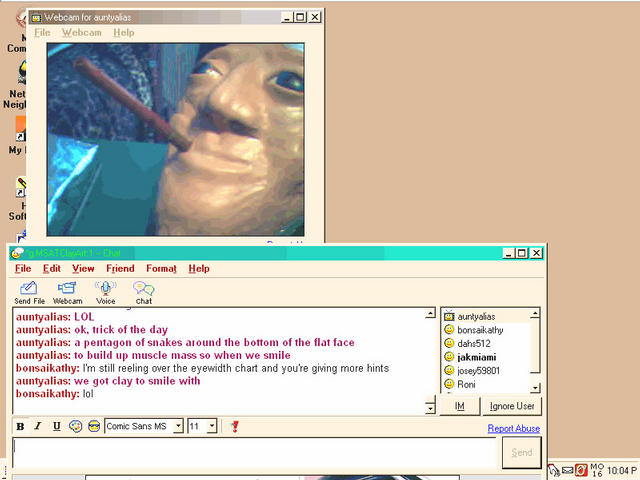Click the IM button

460,406
